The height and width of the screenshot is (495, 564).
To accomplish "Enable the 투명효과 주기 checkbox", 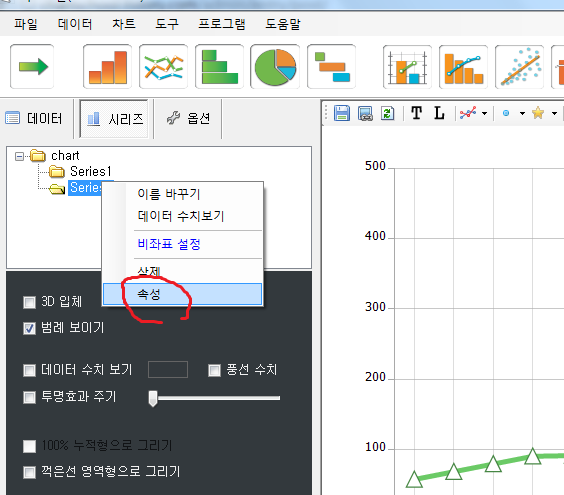I will 29,398.
